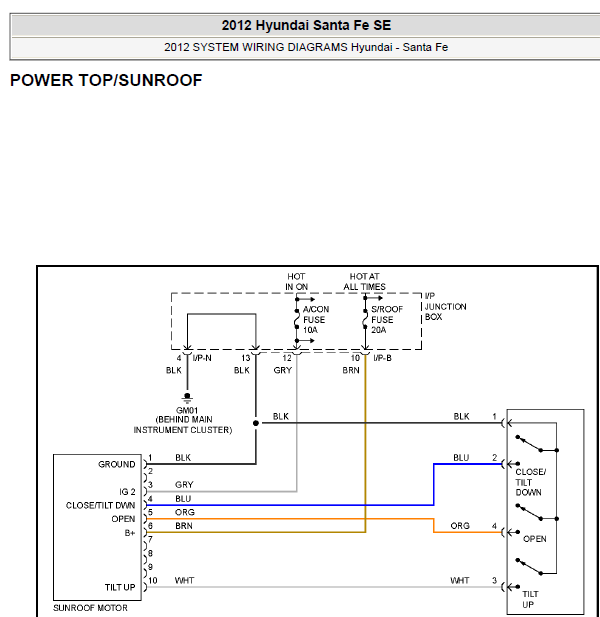Click the 'WHT' label at switch pin 3

(460, 581)
